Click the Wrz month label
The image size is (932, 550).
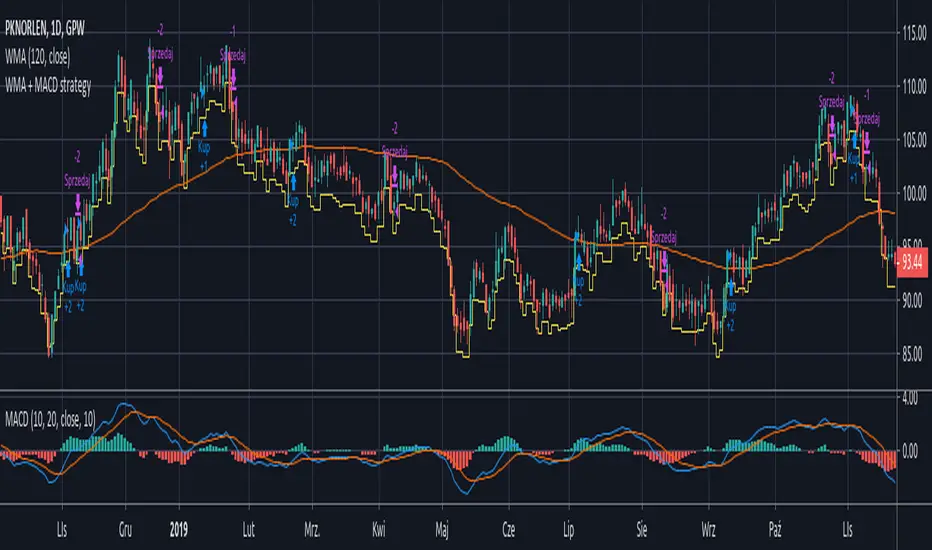(x=709, y=530)
